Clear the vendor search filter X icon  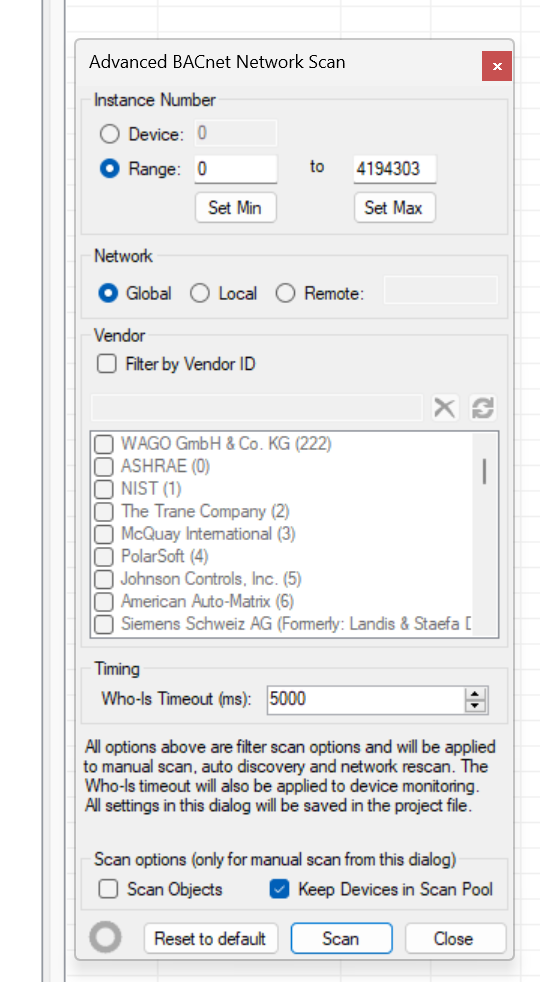445,408
